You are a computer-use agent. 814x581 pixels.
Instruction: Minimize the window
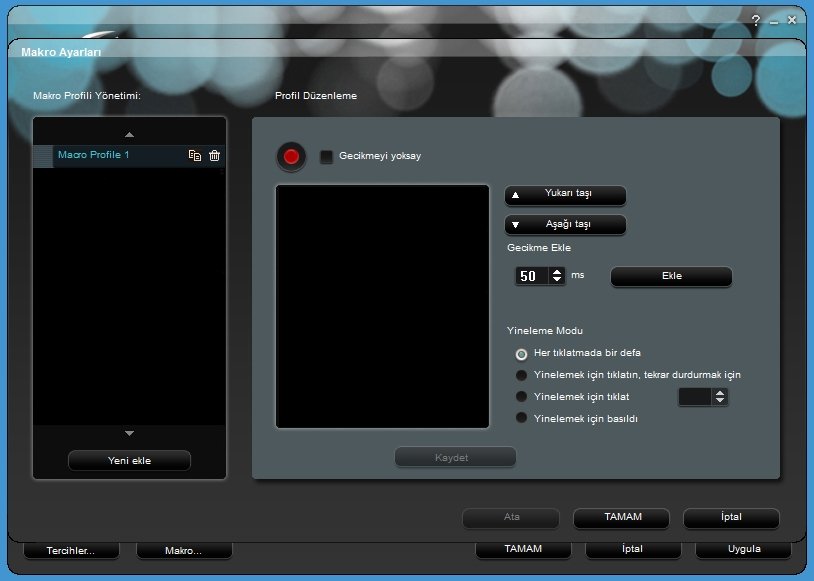(774, 21)
